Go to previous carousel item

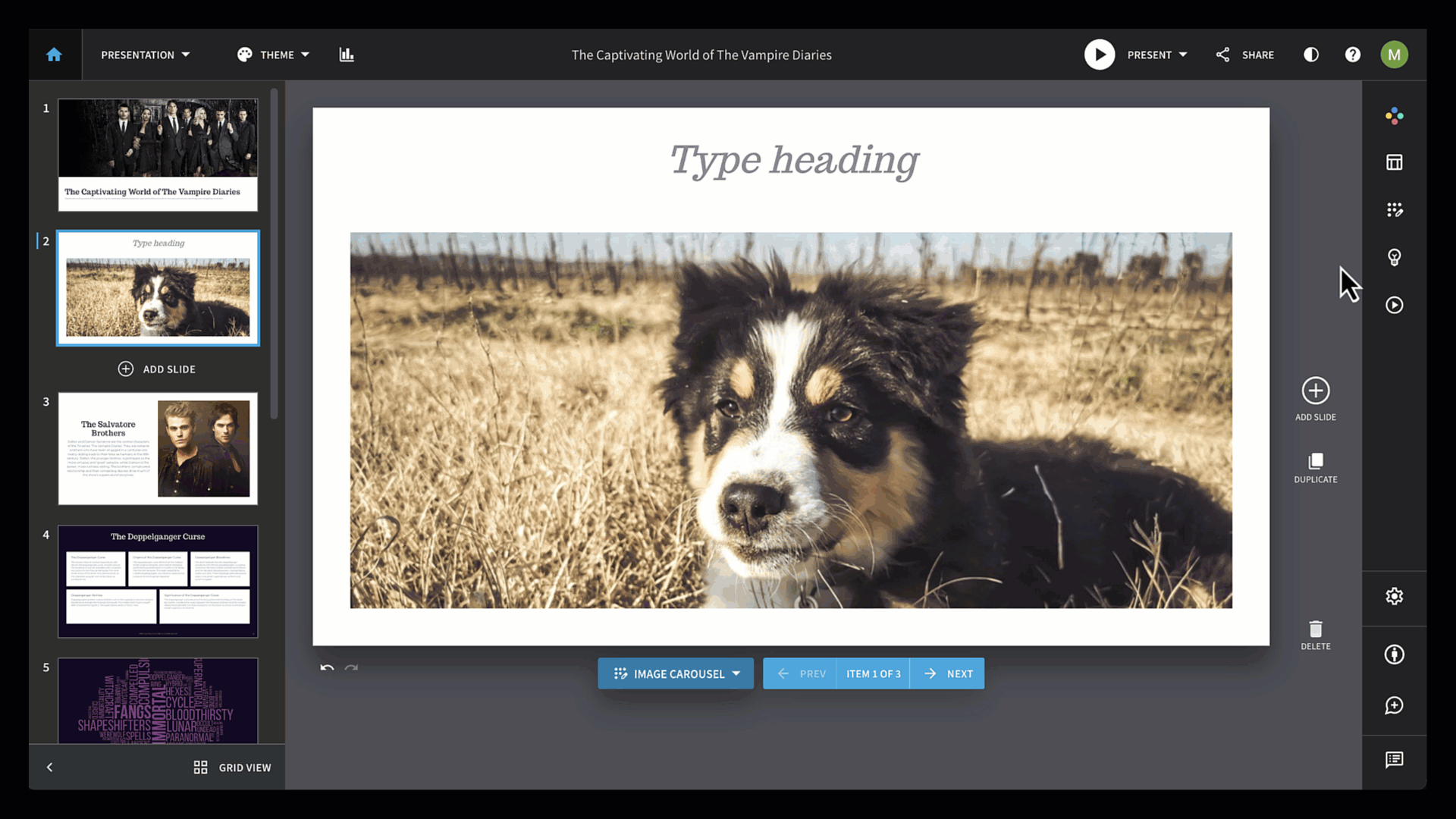coord(800,673)
